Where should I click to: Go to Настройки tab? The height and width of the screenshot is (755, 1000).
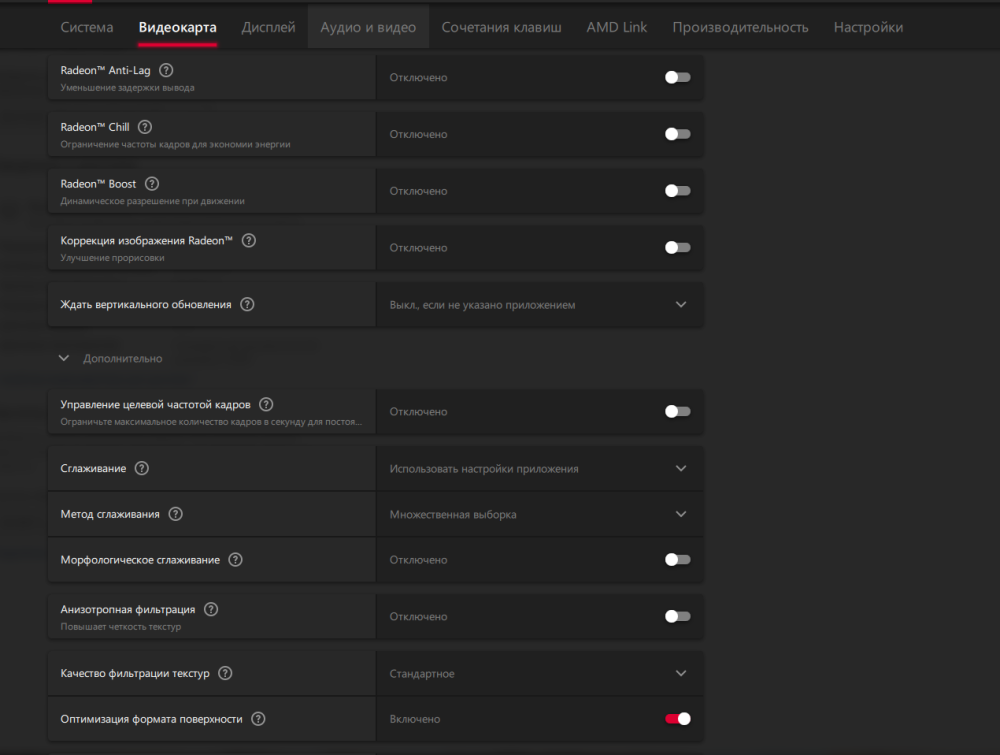[x=868, y=27]
